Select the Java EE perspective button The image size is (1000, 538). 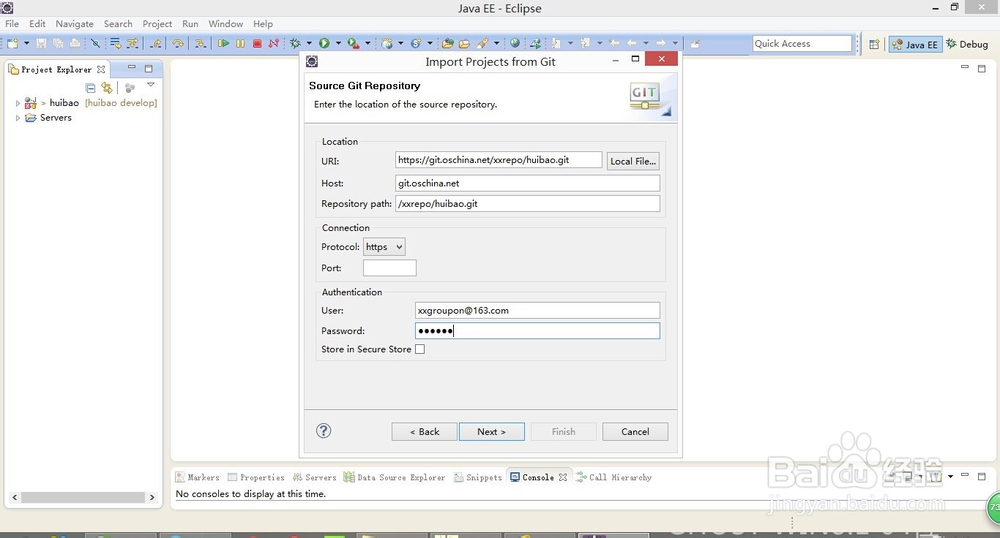[x=915, y=44]
